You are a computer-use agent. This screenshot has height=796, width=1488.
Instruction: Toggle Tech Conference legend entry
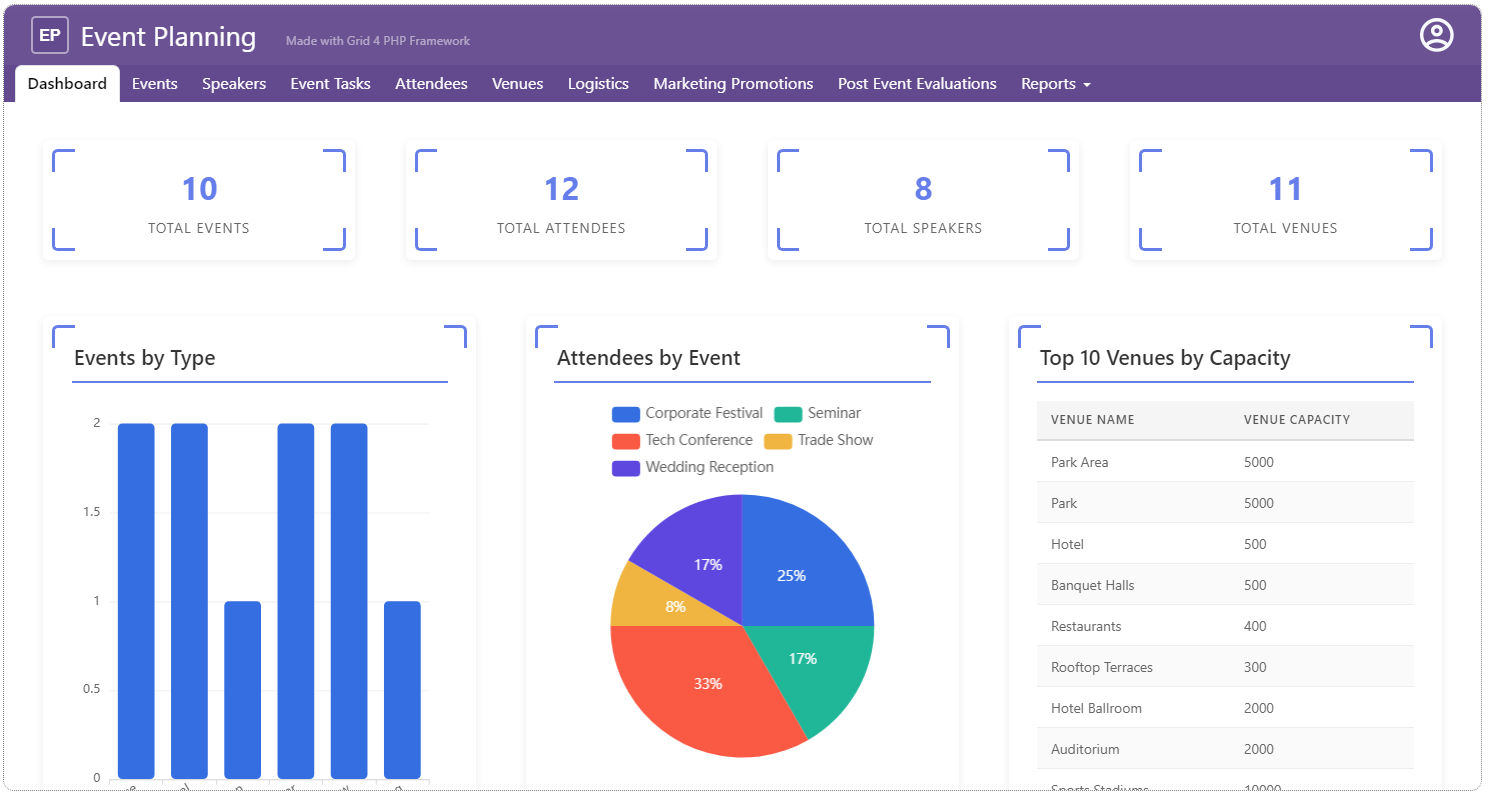coord(682,440)
